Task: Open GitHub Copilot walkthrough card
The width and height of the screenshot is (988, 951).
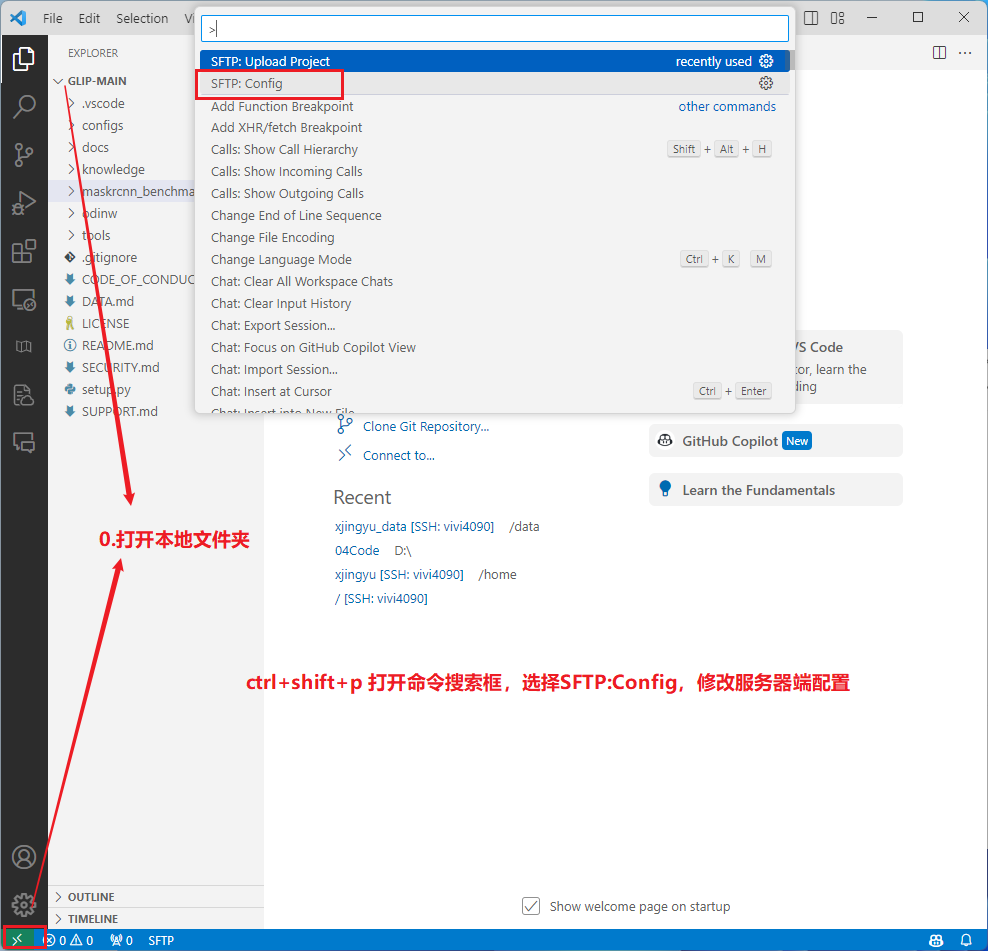Action: click(776, 441)
